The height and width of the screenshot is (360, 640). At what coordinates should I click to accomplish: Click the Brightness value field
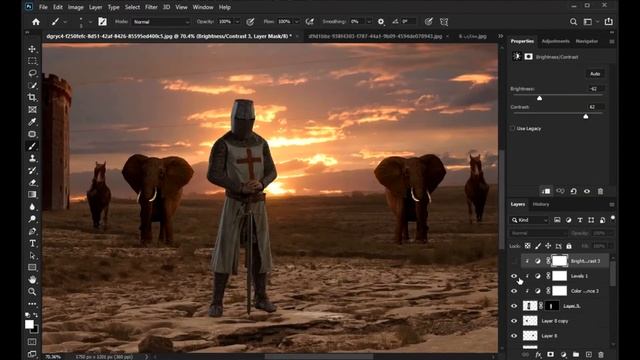[595, 89]
